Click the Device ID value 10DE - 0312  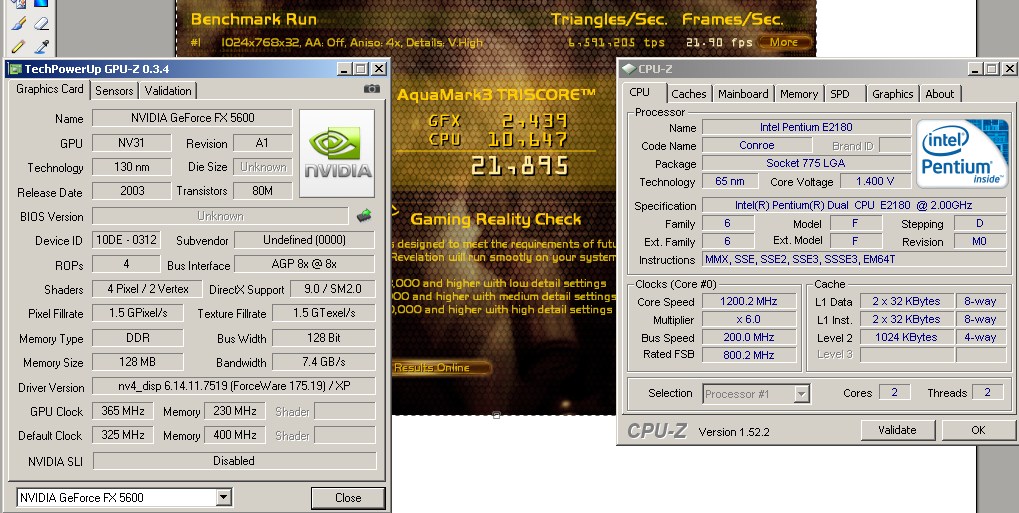(x=126, y=239)
